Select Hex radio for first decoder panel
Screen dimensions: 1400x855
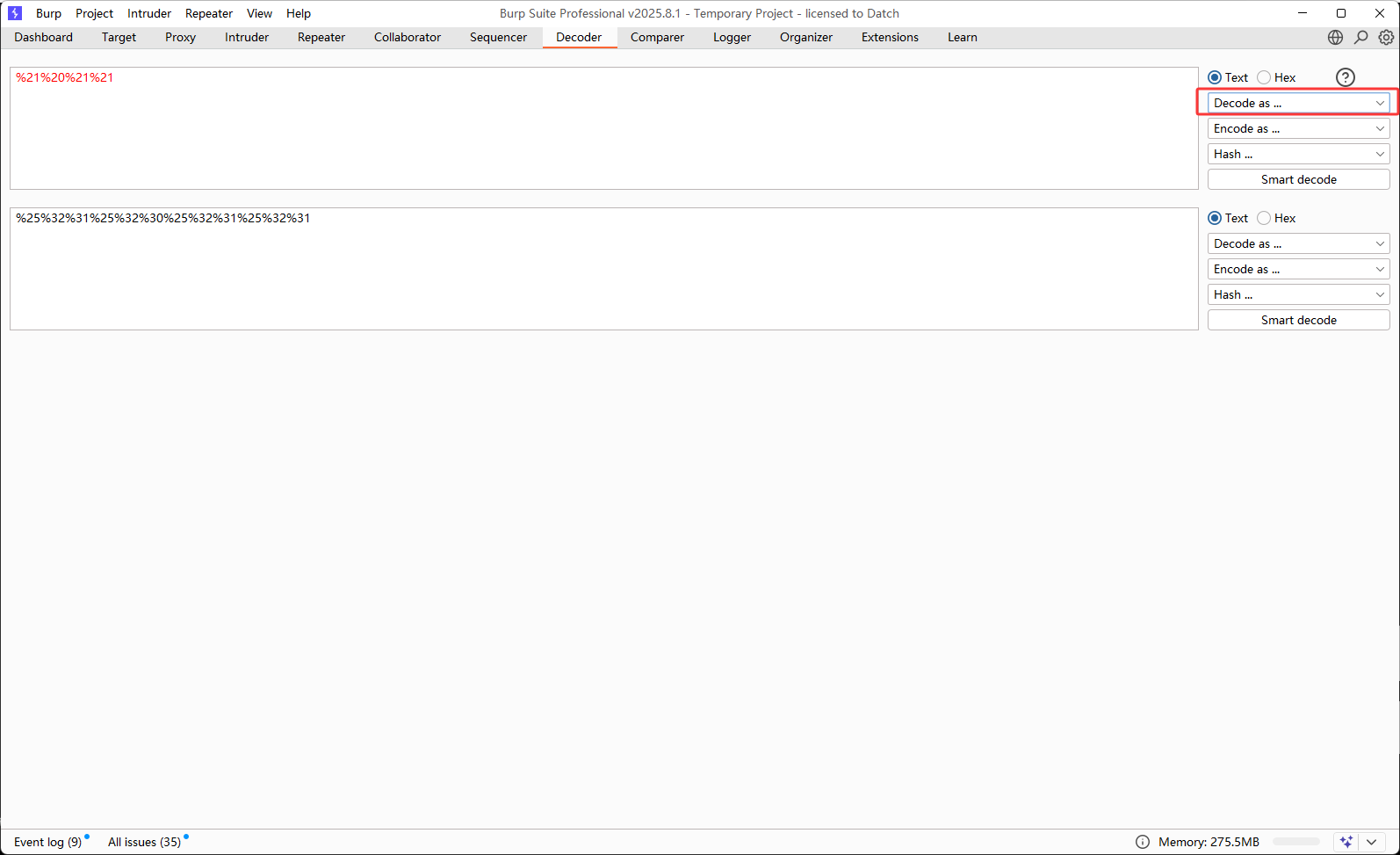[1276, 77]
